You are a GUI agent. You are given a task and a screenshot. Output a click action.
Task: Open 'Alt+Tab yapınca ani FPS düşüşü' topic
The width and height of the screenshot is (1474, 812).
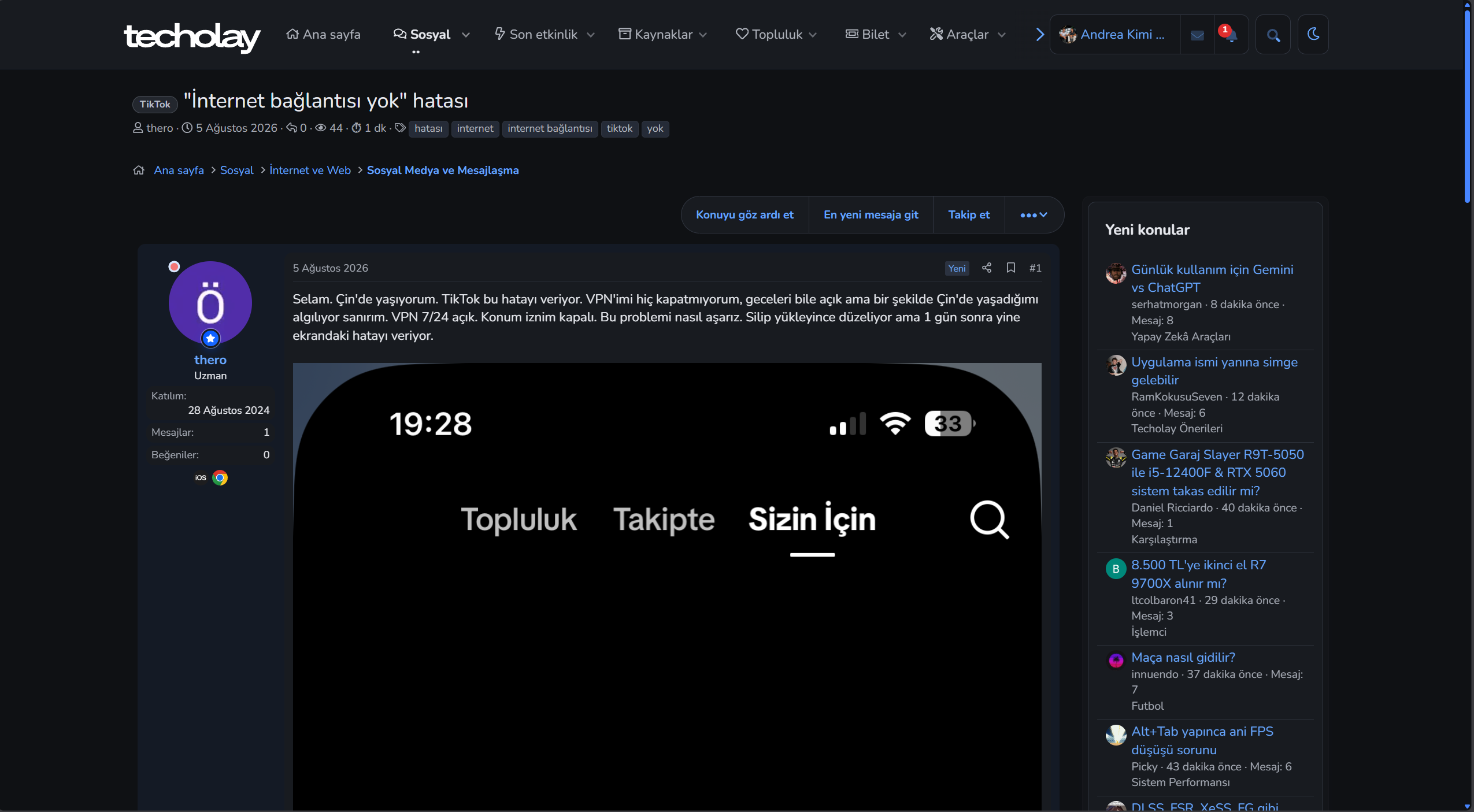click(1202, 741)
